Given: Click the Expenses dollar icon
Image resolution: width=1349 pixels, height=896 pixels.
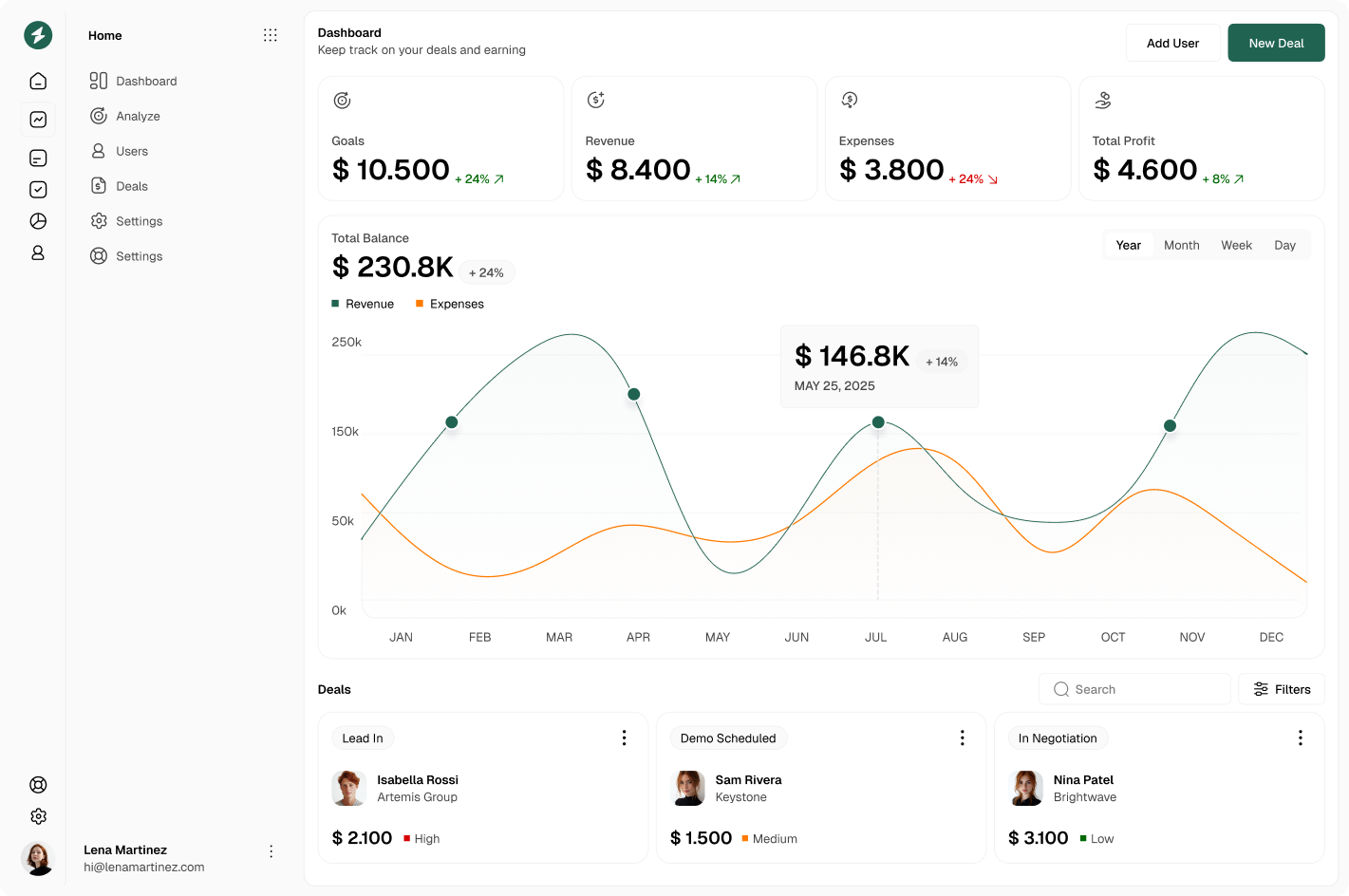Looking at the screenshot, I should pos(850,100).
